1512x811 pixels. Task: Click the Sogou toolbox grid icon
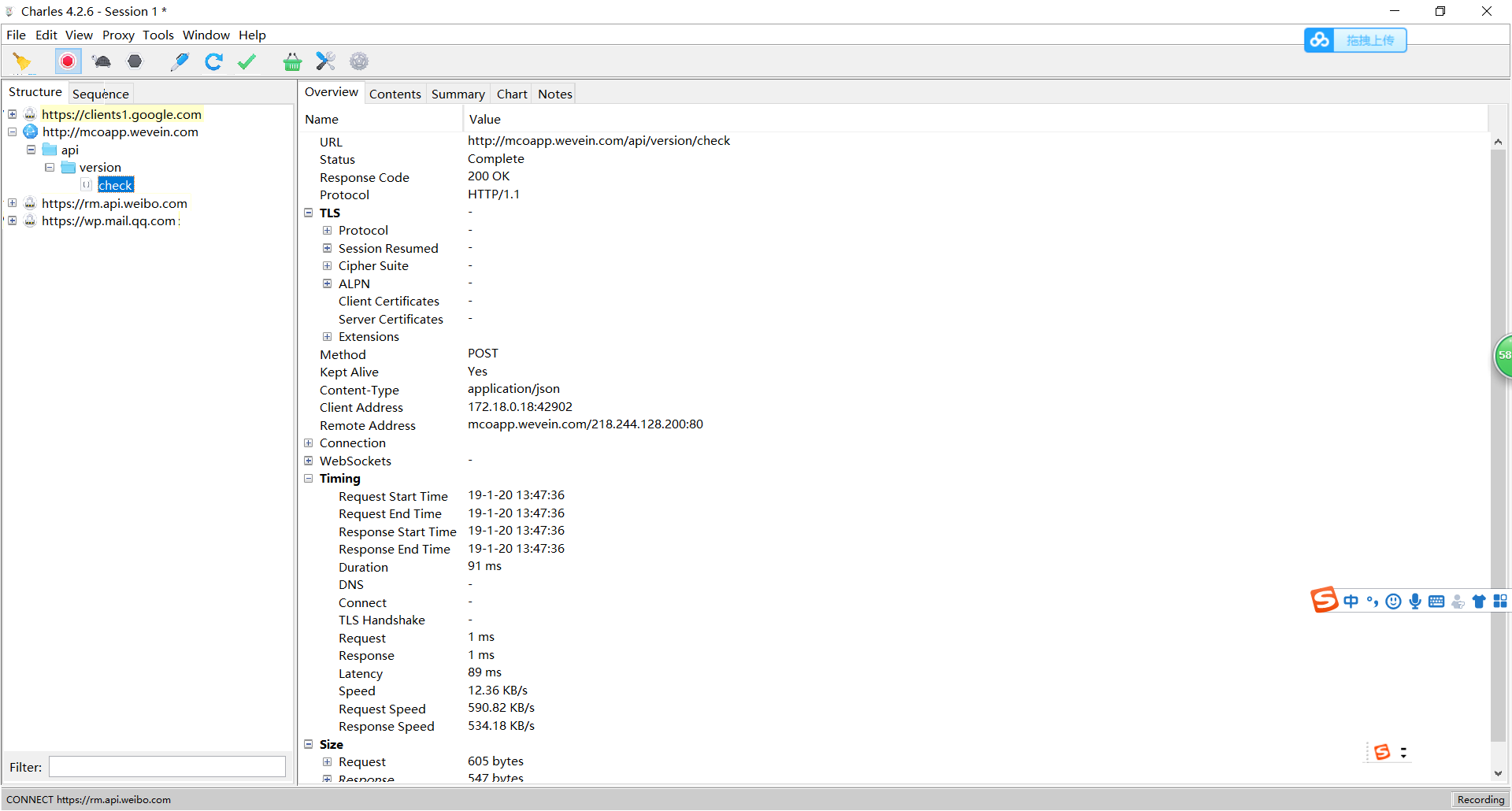[x=1500, y=602]
